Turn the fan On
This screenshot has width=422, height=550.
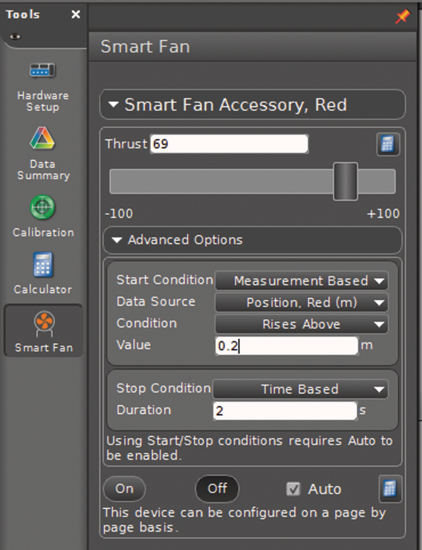pyautogui.click(x=124, y=489)
